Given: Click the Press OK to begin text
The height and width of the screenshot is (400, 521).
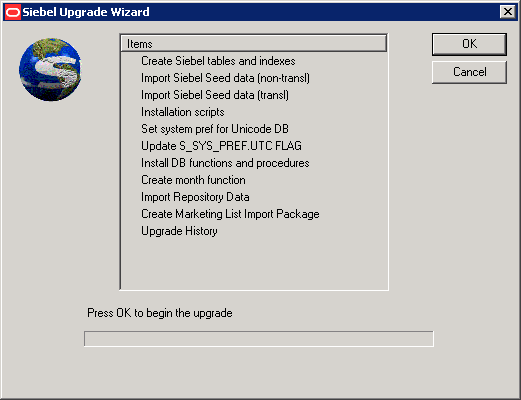Looking at the screenshot, I should (160, 313).
